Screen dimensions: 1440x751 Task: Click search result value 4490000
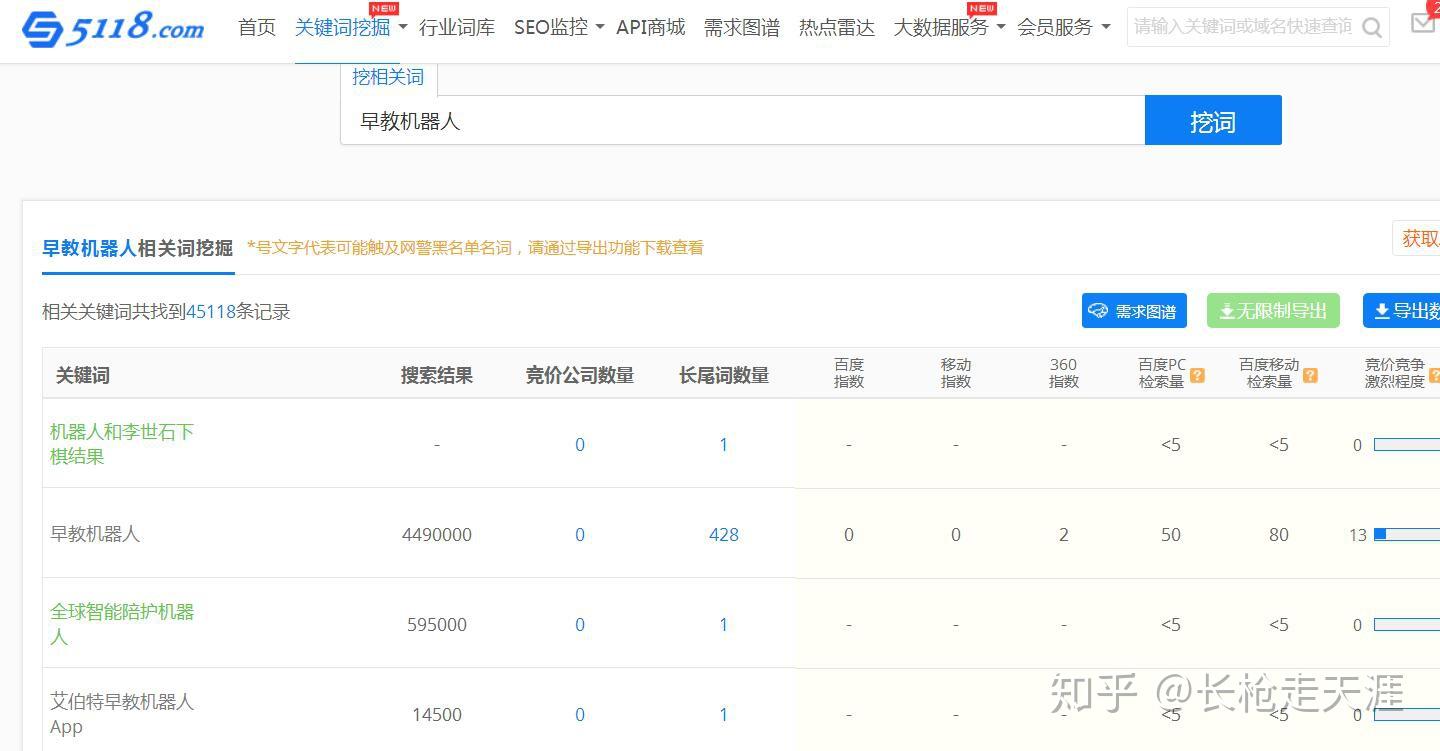point(437,535)
